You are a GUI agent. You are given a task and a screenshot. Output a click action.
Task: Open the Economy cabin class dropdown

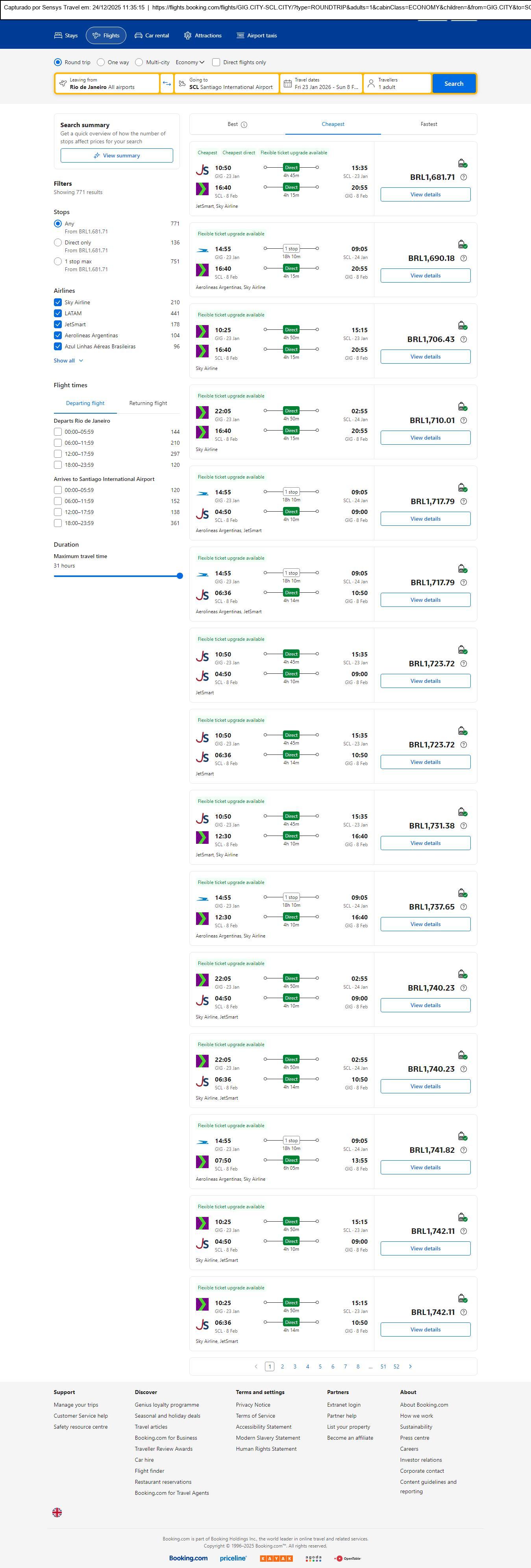coord(190,62)
